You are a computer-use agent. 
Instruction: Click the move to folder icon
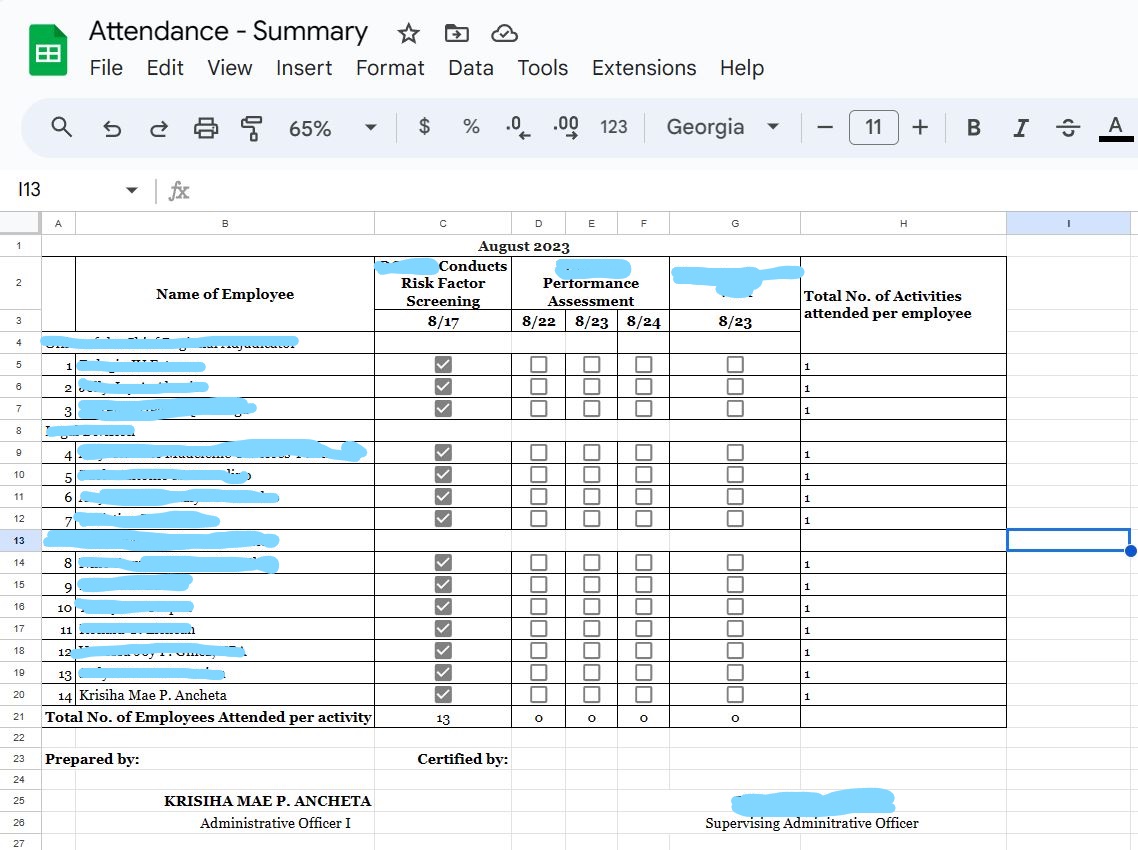(456, 34)
